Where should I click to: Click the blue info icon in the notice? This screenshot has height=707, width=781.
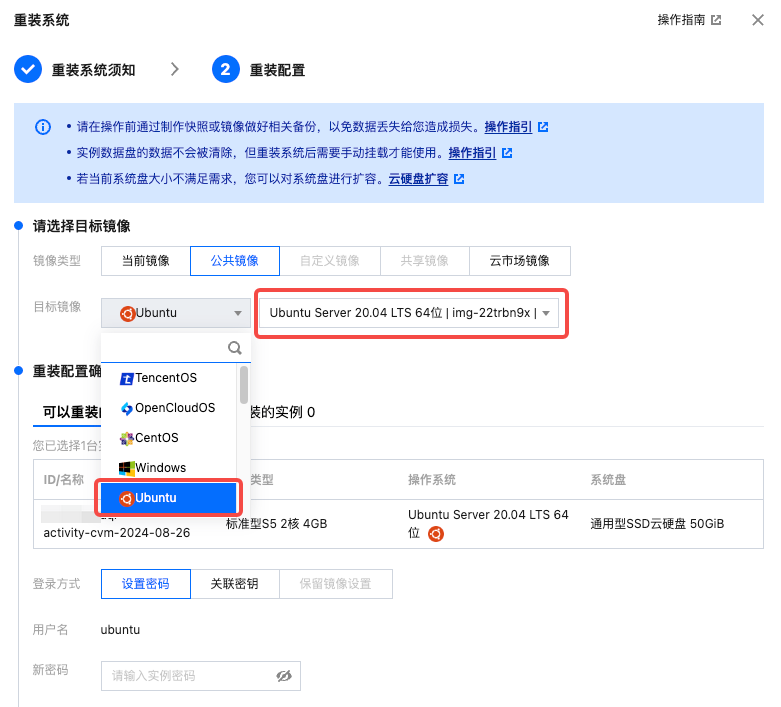tap(43, 127)
